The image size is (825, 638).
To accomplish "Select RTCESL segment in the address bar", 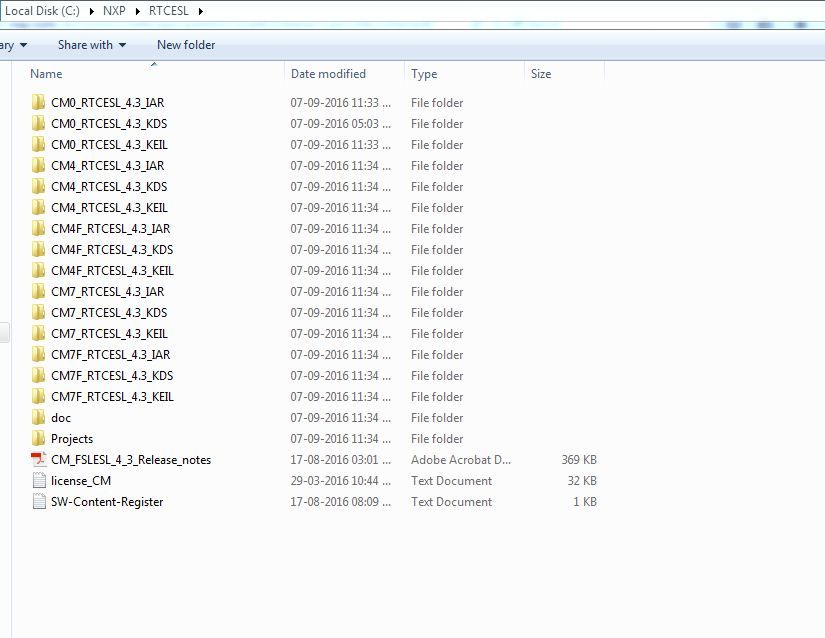I will [x=168, y=11].
